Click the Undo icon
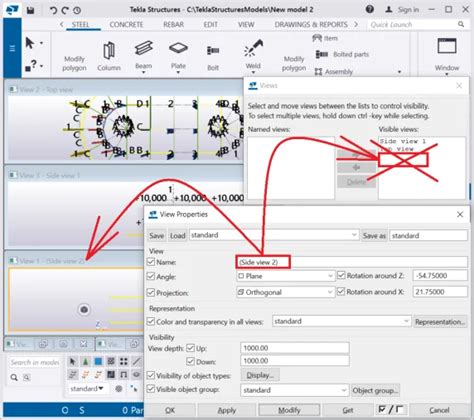Viewport: 474px width, 420px height. tap(53, 10)
